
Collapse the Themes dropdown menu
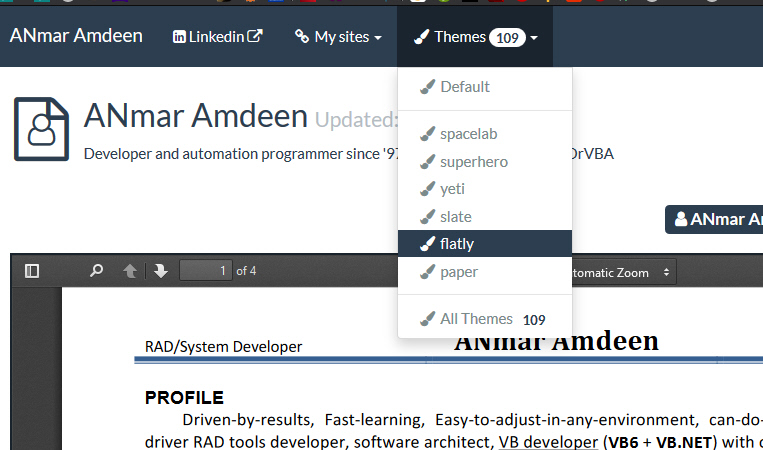click(475, 37)
